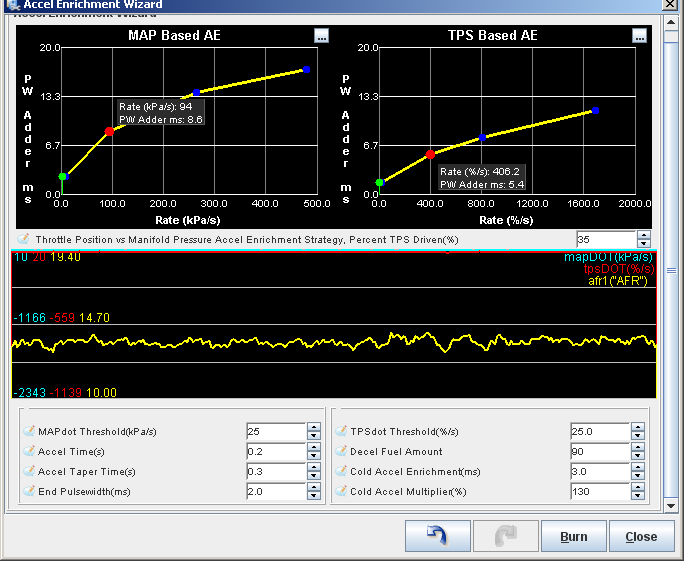Increase the Percent TPS Driven value
This screenshot has height=561, width=684.
tap(643, 236)
